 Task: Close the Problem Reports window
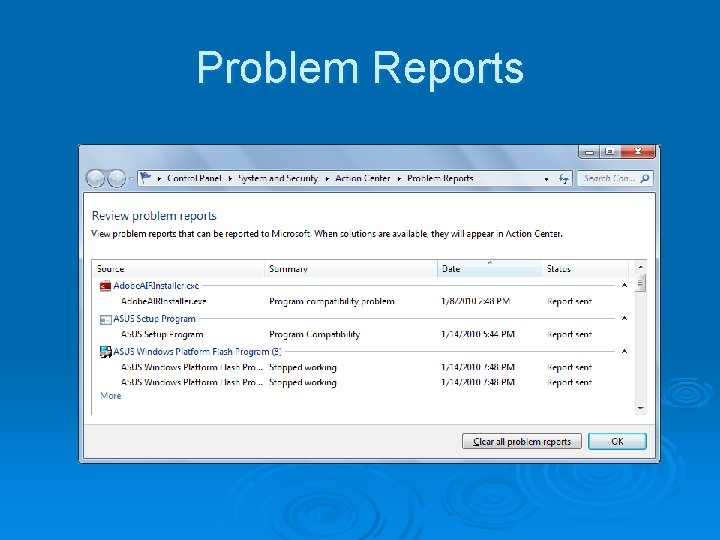pyautogui.click(x=638, y=152)
